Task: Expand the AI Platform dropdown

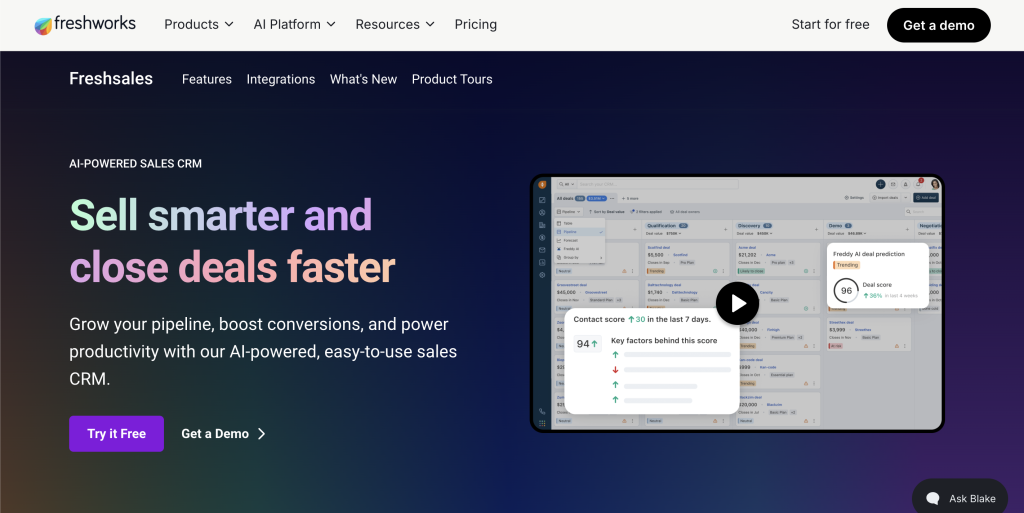Action: tap(295, 25)
